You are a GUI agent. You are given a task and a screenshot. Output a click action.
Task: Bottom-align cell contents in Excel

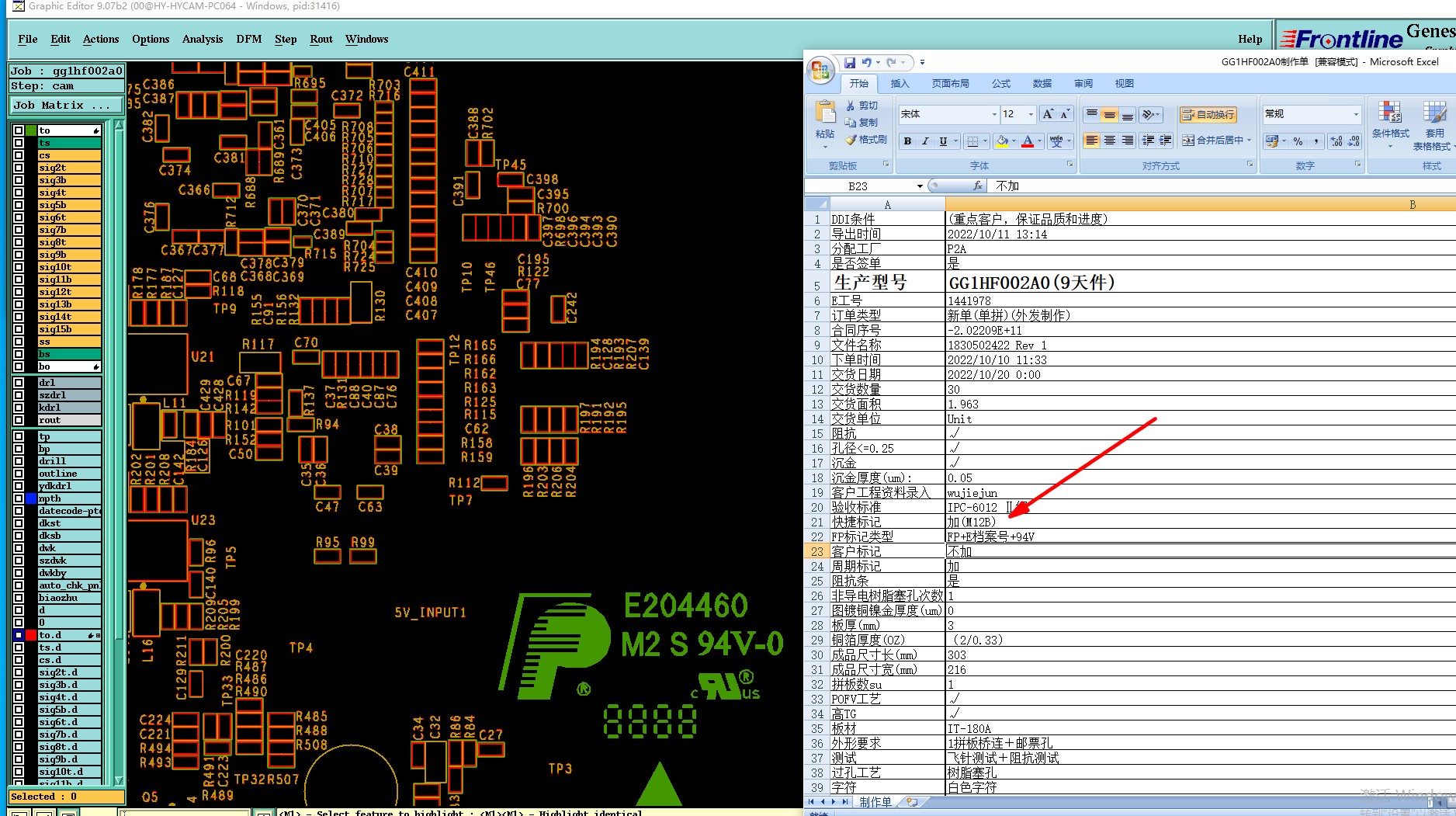(1128, 115)
